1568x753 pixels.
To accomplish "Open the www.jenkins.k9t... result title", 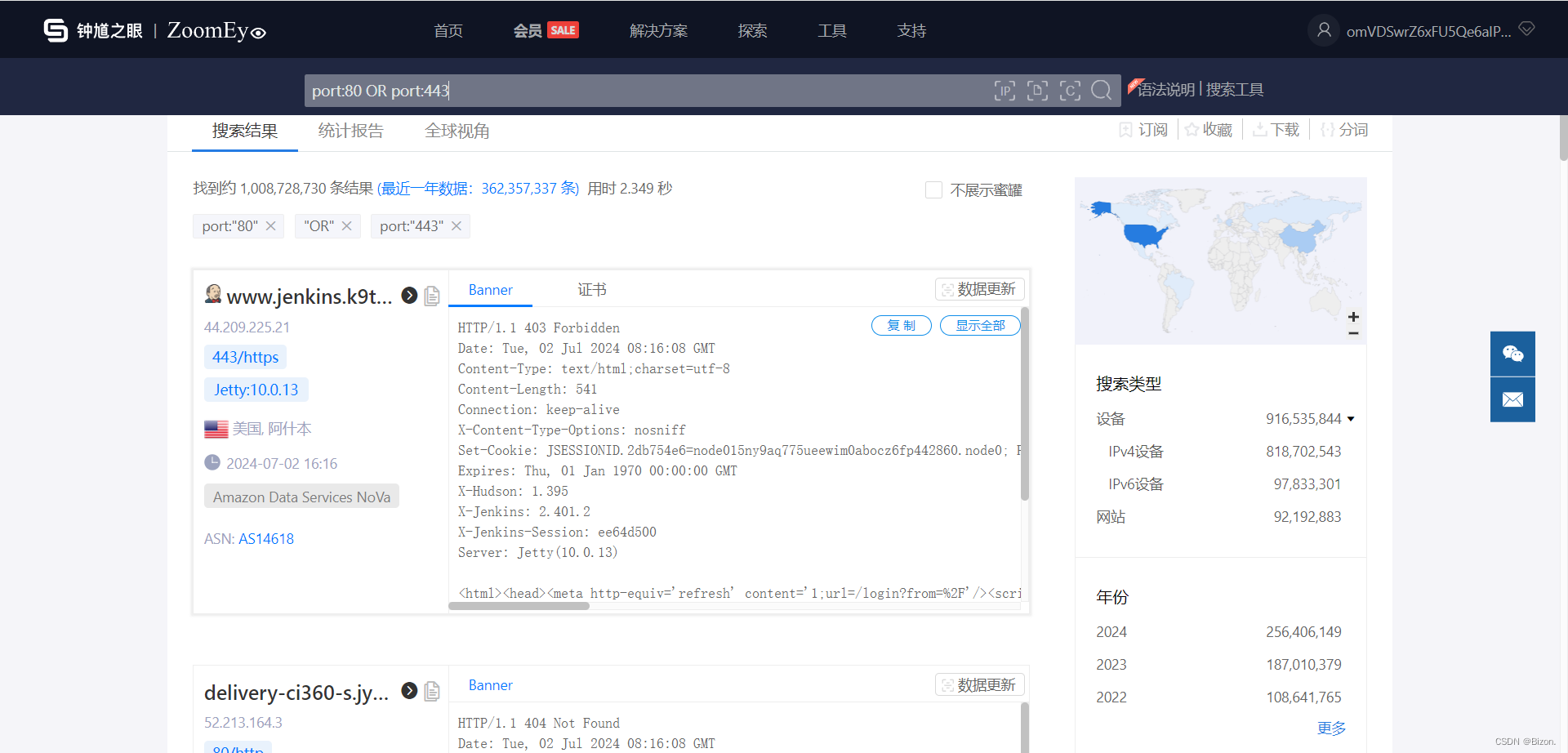I will 310,296.
